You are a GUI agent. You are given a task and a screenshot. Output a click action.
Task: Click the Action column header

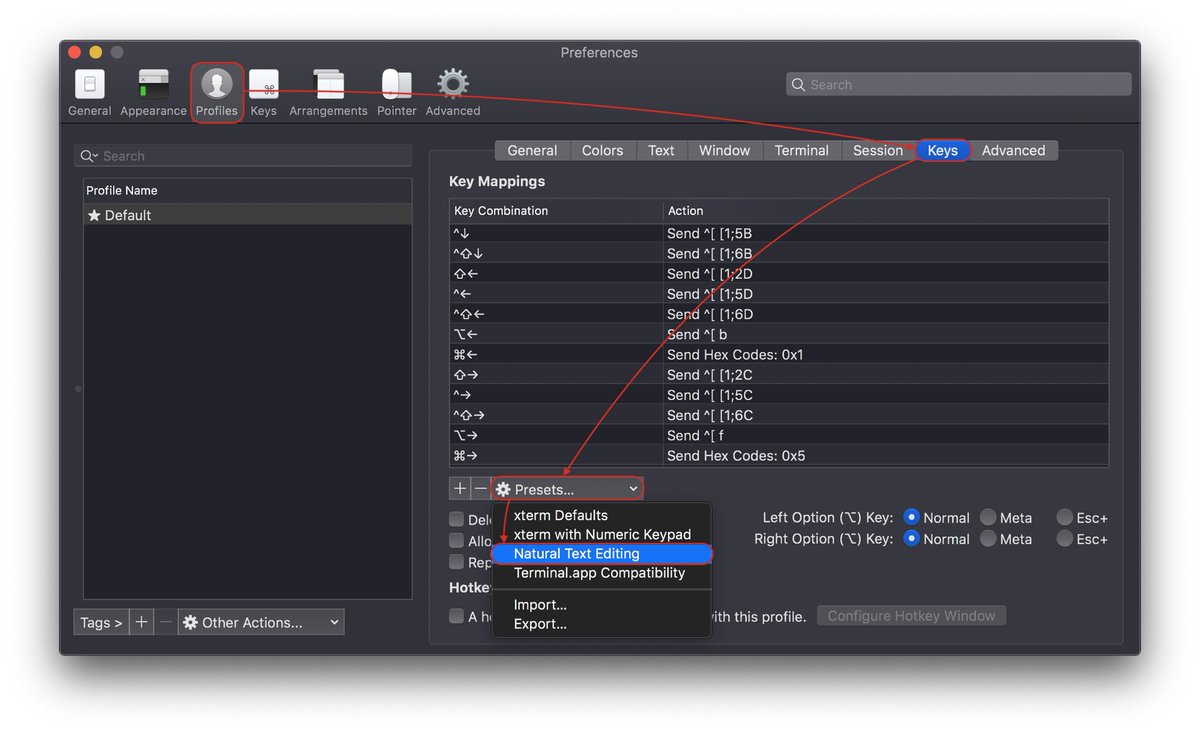[886, 210]
